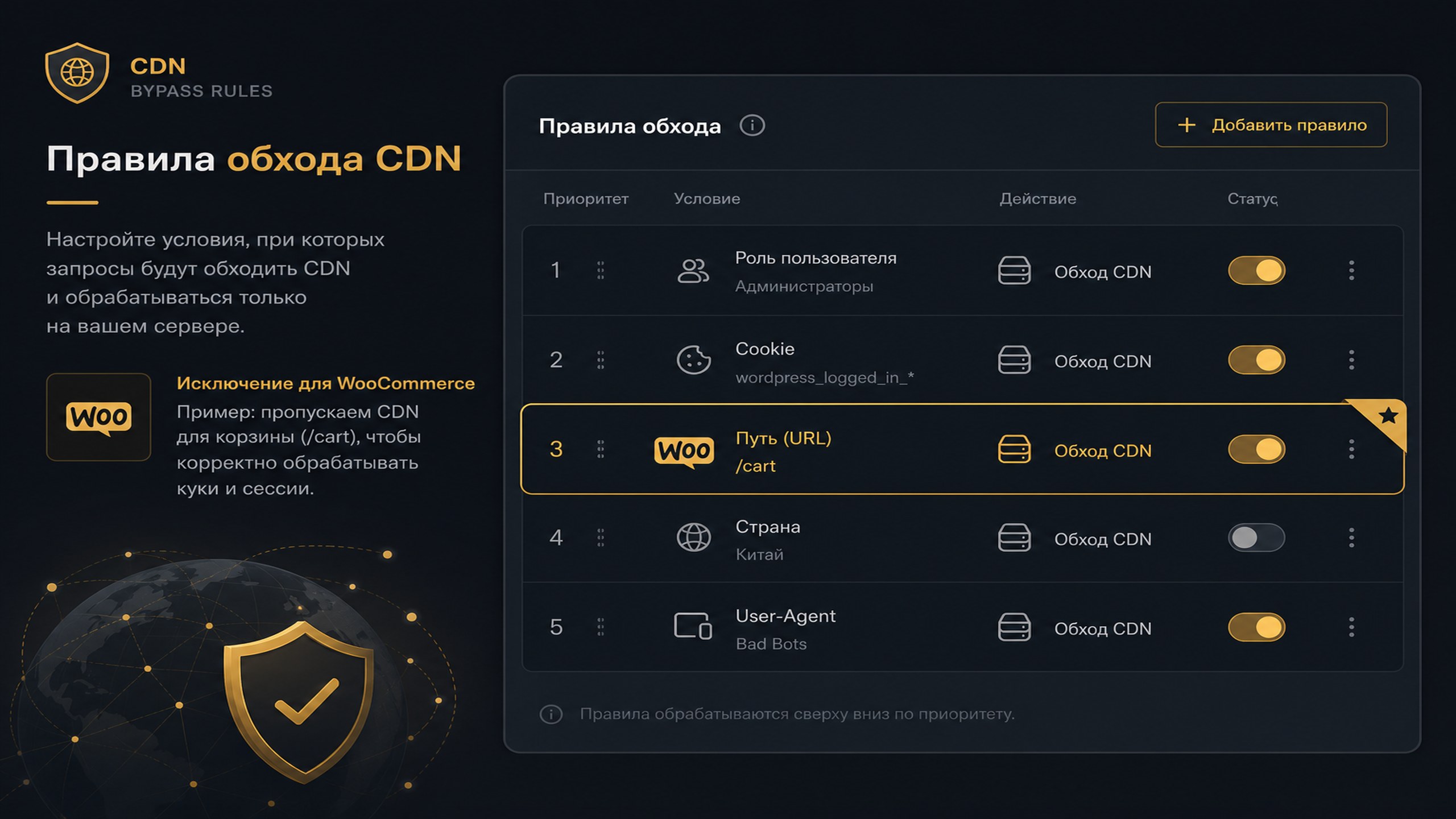This screenshot has height=819, width=1456.
Task: Click the BYPASS RULES subtitle text
Action: (x=201, y=91)
